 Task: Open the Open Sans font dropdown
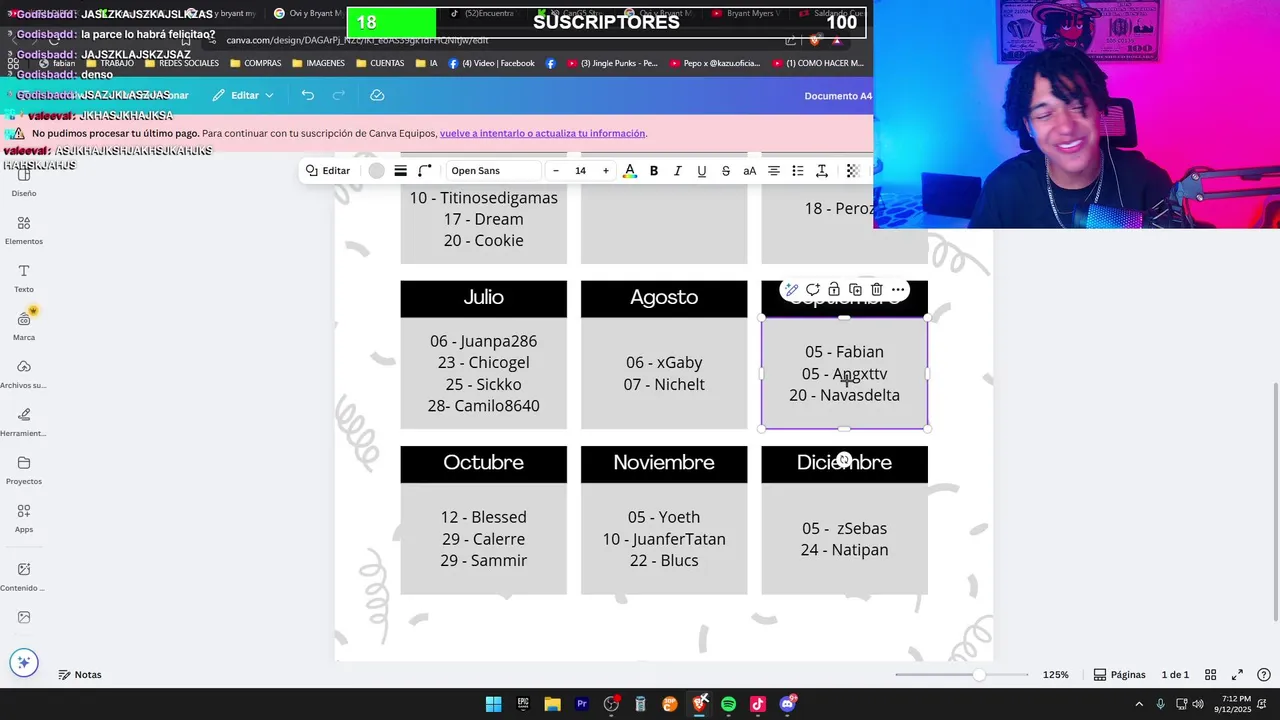coord(492,171)
